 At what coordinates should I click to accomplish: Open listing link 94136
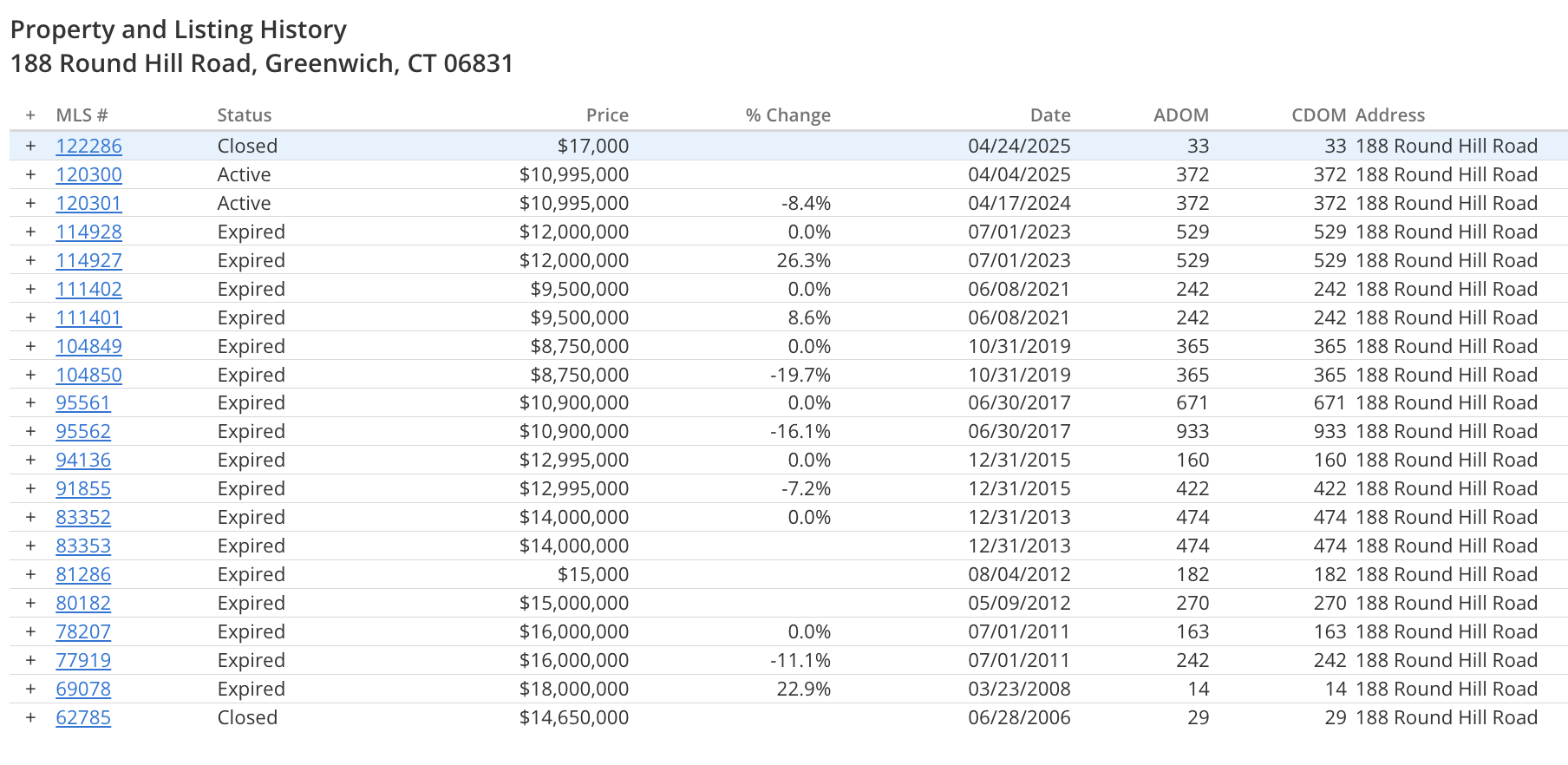83,460
